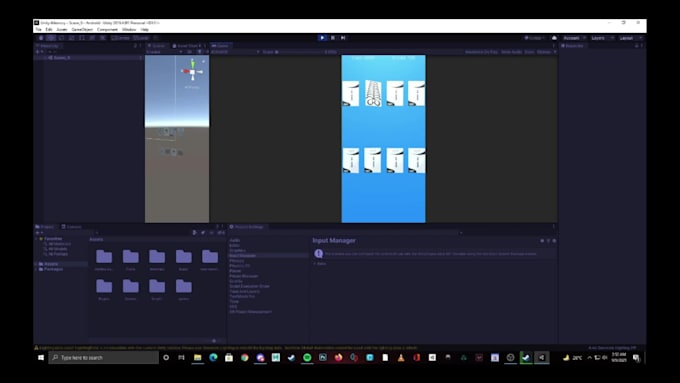
Task: Select the Scene_5 item in Hierarchy
Action: point(62,58)
